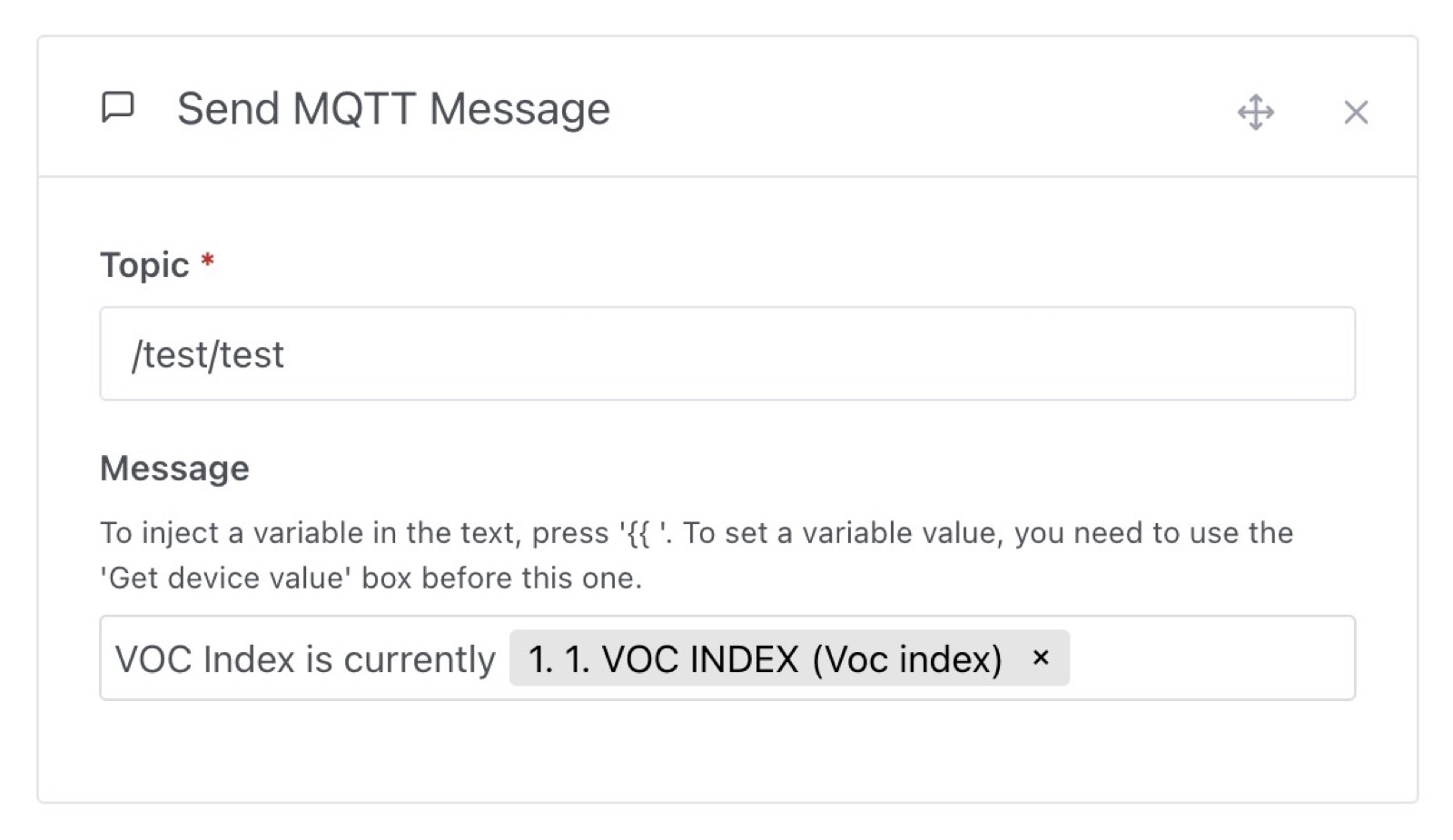
Task: Click inside the Topic input field
Action: click(636, 354)
